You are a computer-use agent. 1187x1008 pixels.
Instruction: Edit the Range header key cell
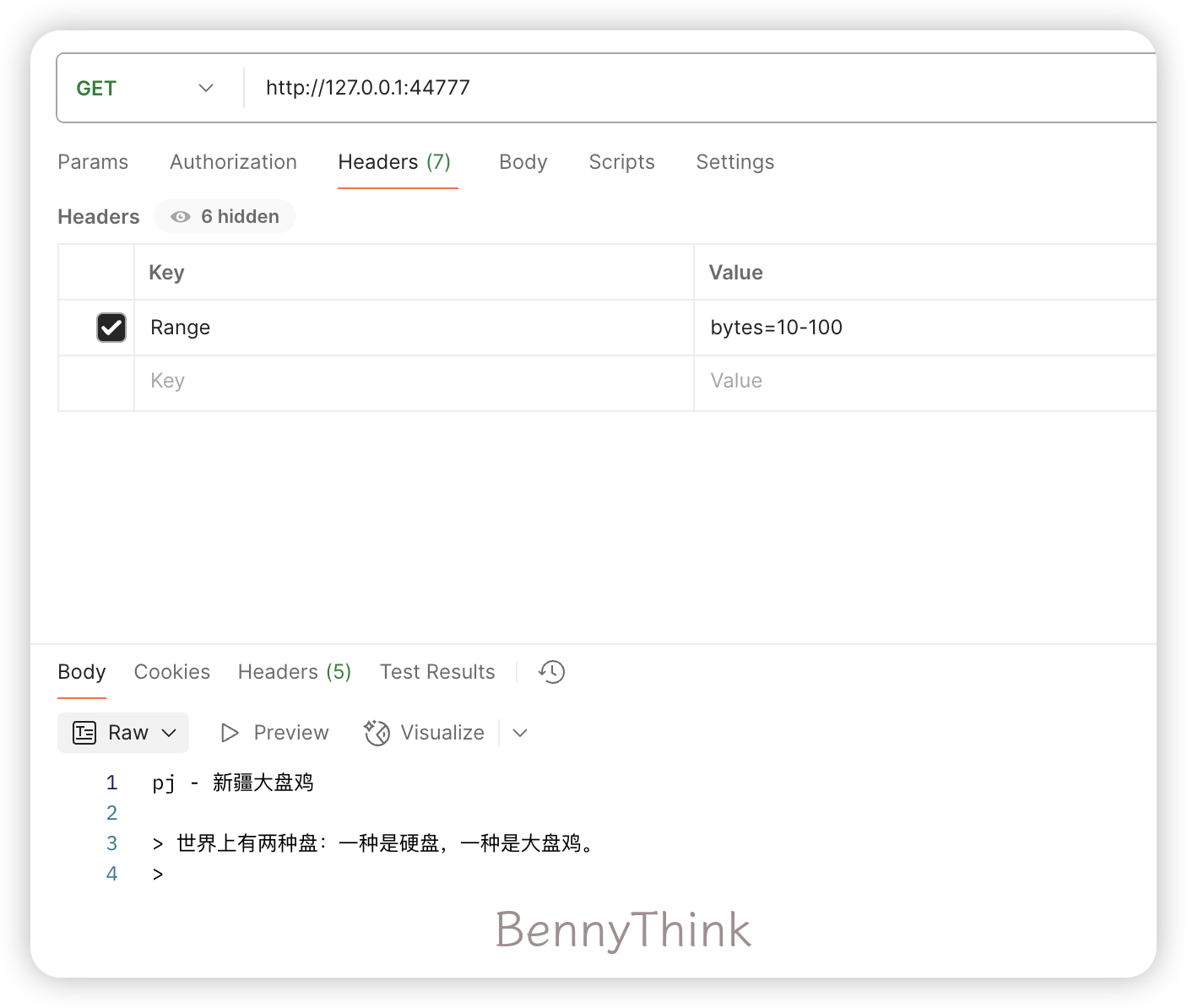coord(414,328)
